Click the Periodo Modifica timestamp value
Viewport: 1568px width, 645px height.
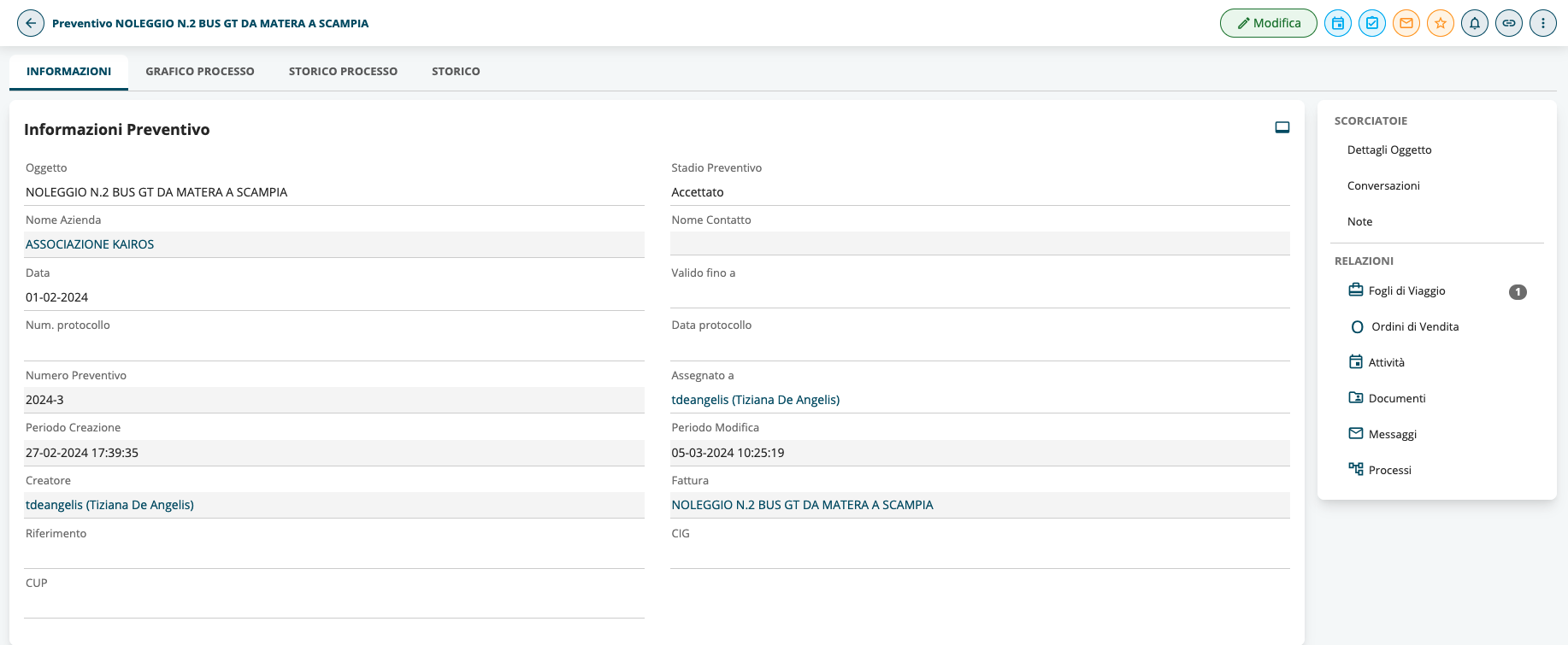coord(728,453)
